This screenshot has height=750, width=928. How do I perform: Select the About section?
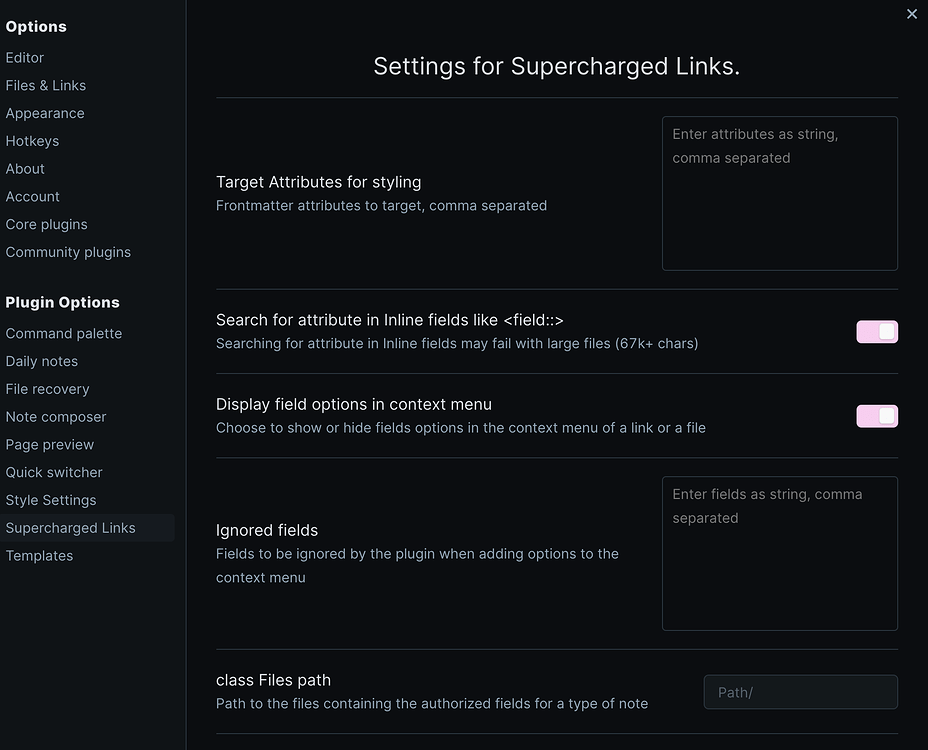click(25, 169)
